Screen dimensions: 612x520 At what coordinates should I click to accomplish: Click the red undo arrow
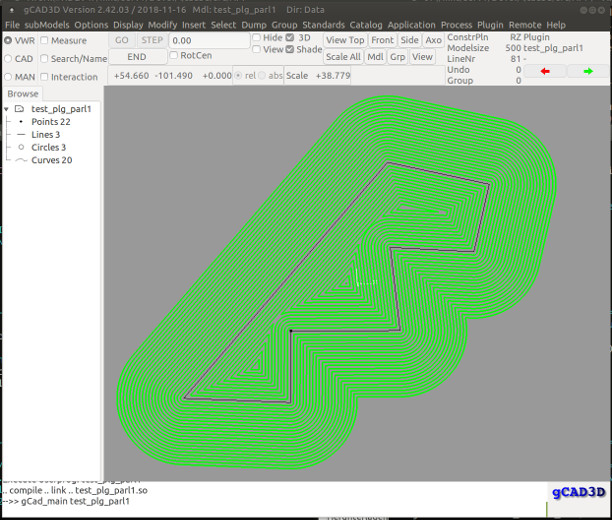pyautogui.click(x=545, y=71)
